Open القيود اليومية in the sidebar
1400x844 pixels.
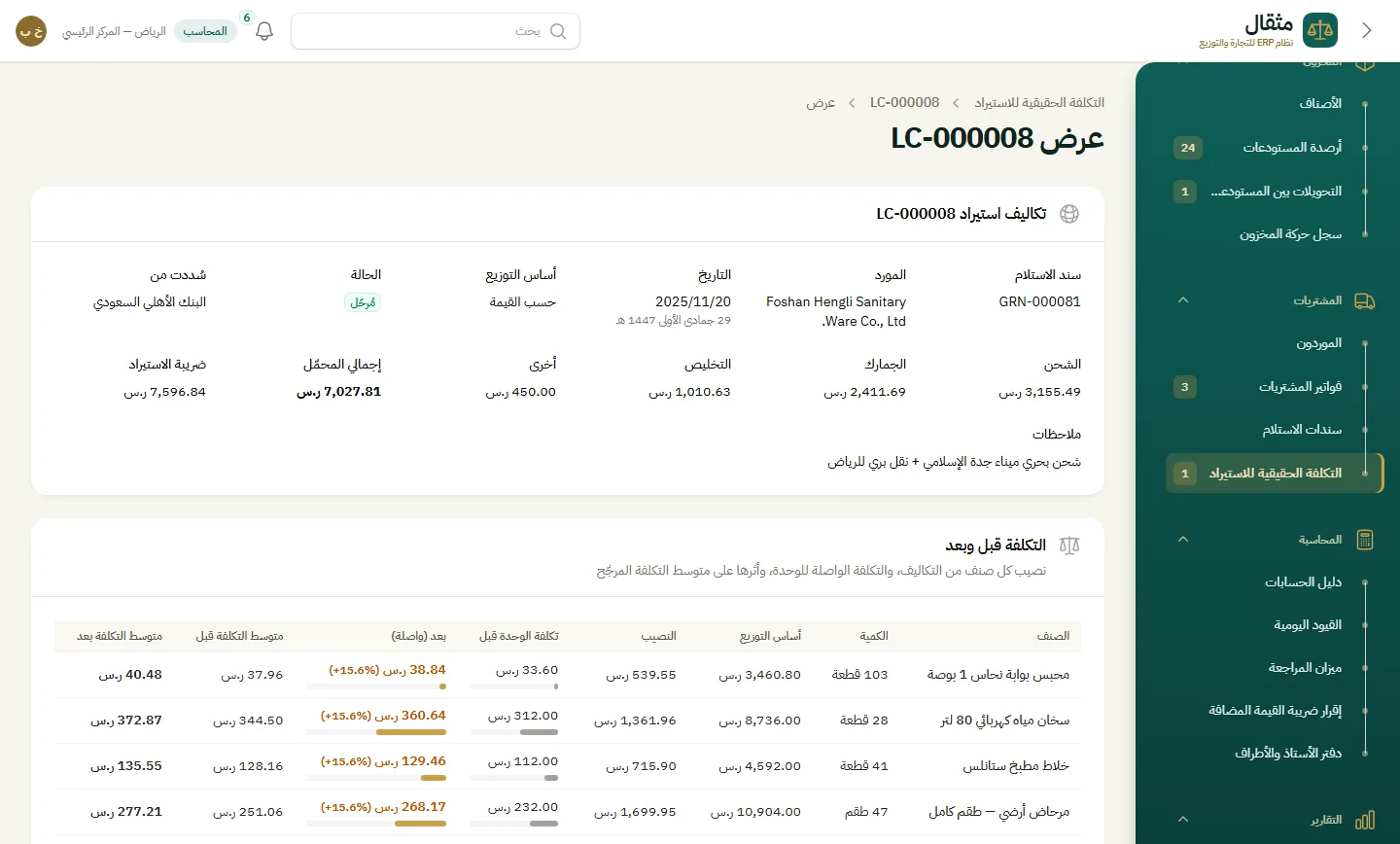pos(1274,625)
